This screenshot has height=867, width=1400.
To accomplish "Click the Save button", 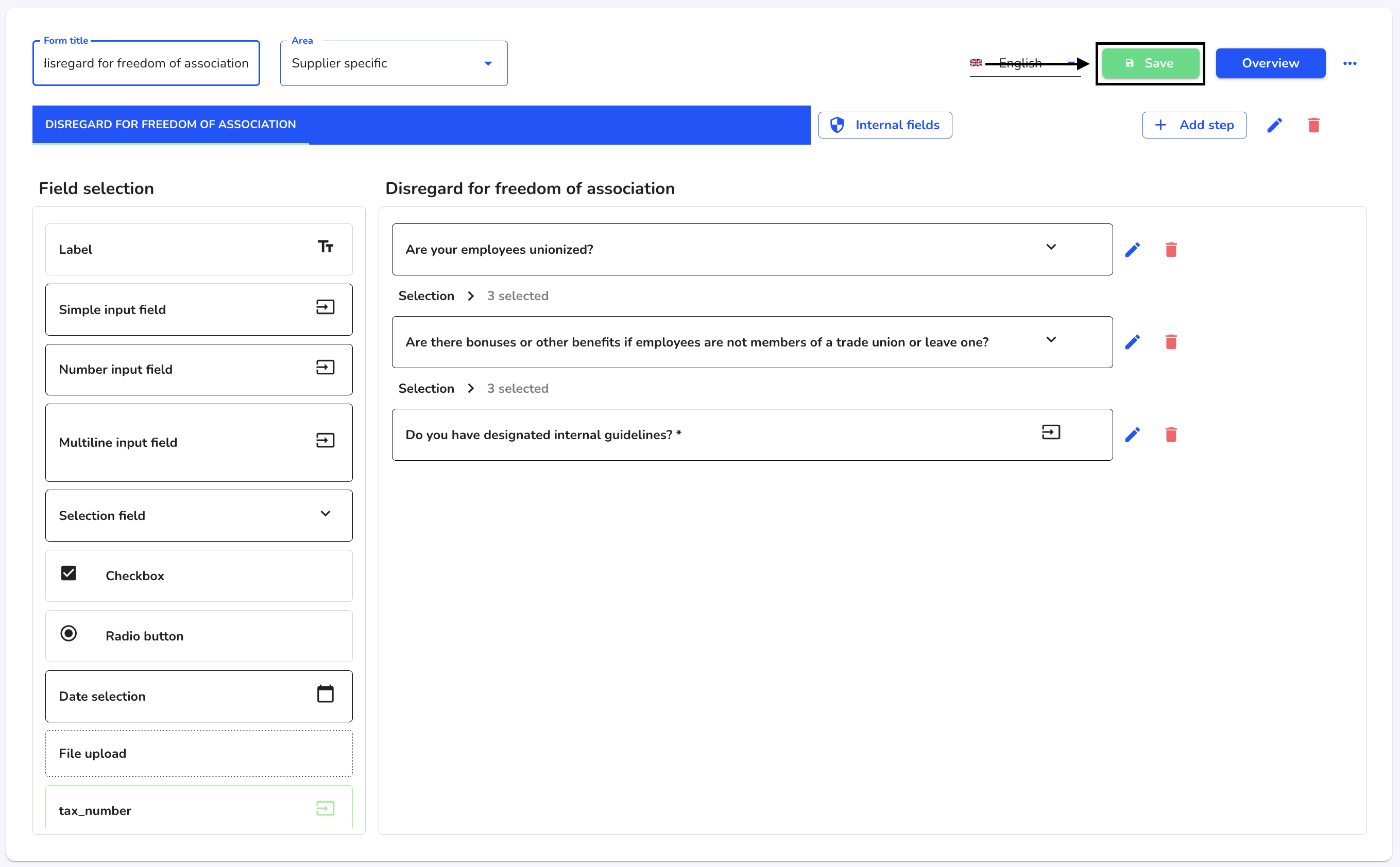I will [x=1150, y=63].
